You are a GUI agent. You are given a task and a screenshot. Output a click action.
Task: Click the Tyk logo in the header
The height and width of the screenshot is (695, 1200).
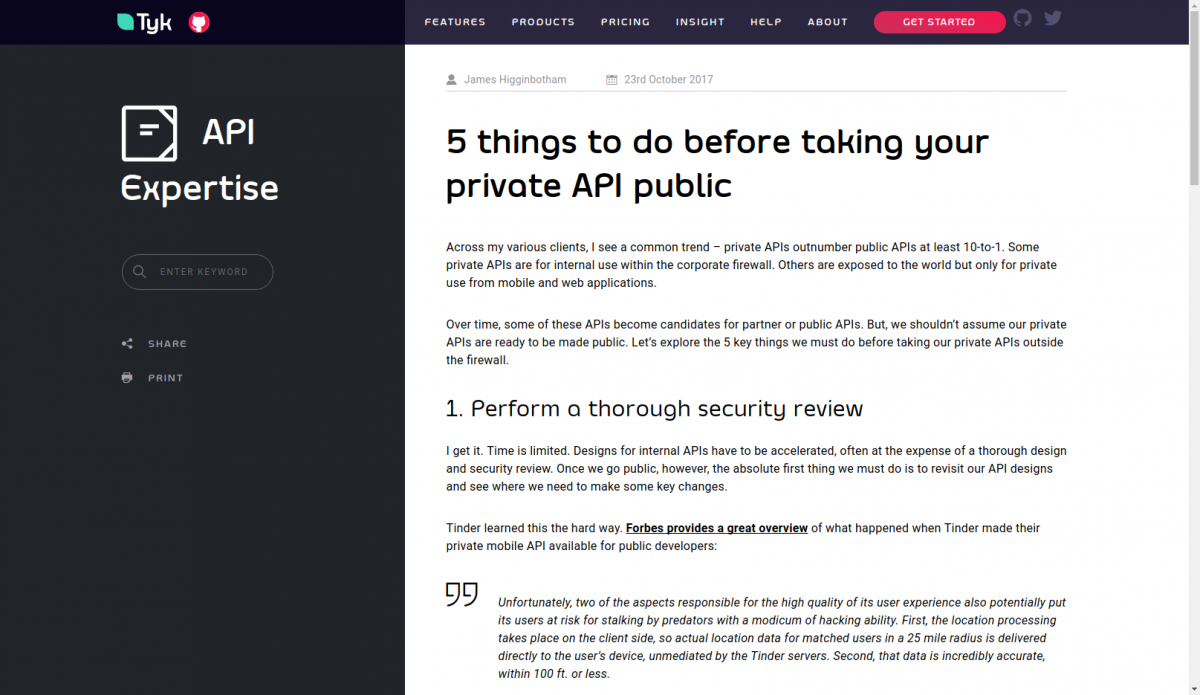143,22
